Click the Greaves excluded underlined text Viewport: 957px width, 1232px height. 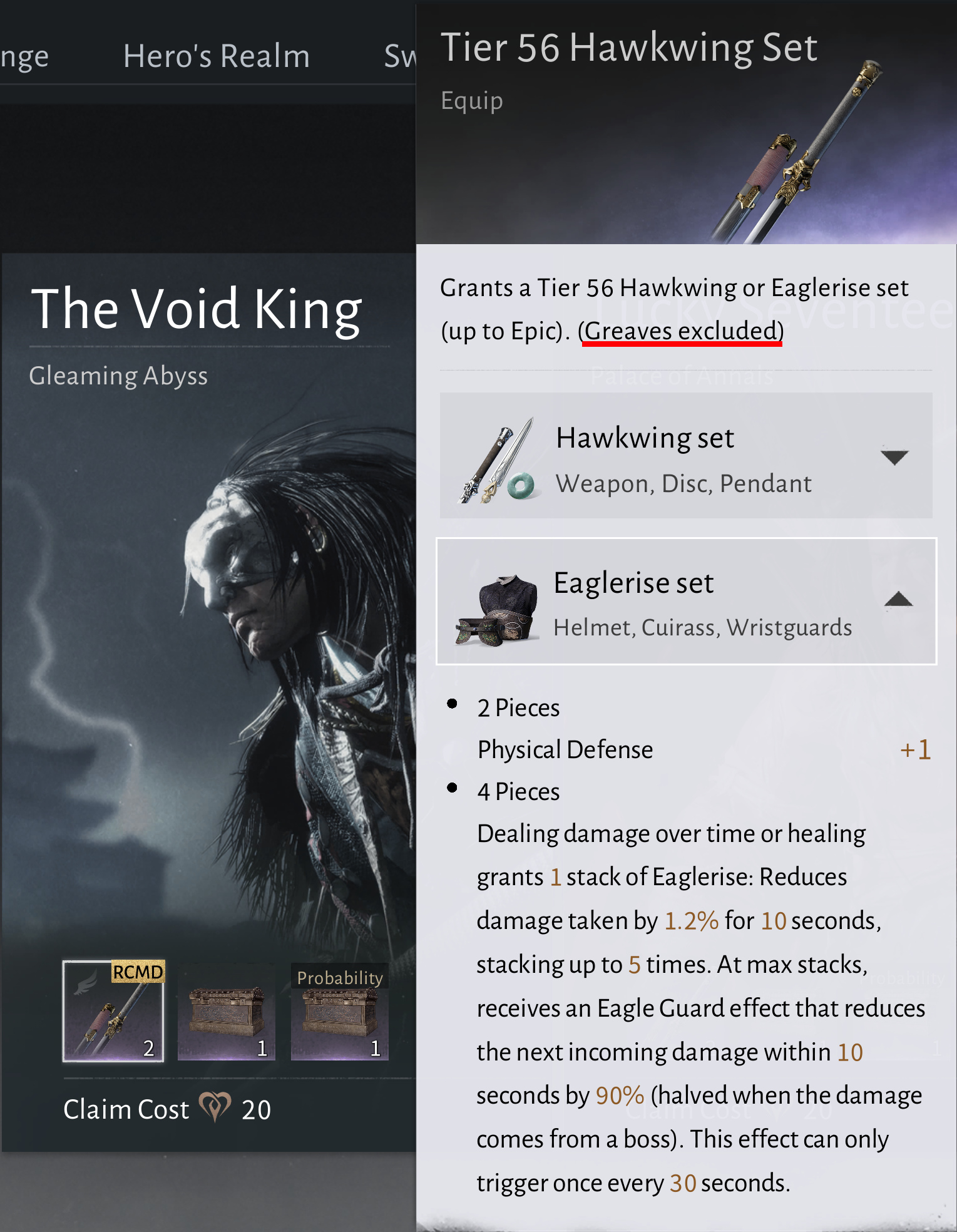tap(681, 331)
